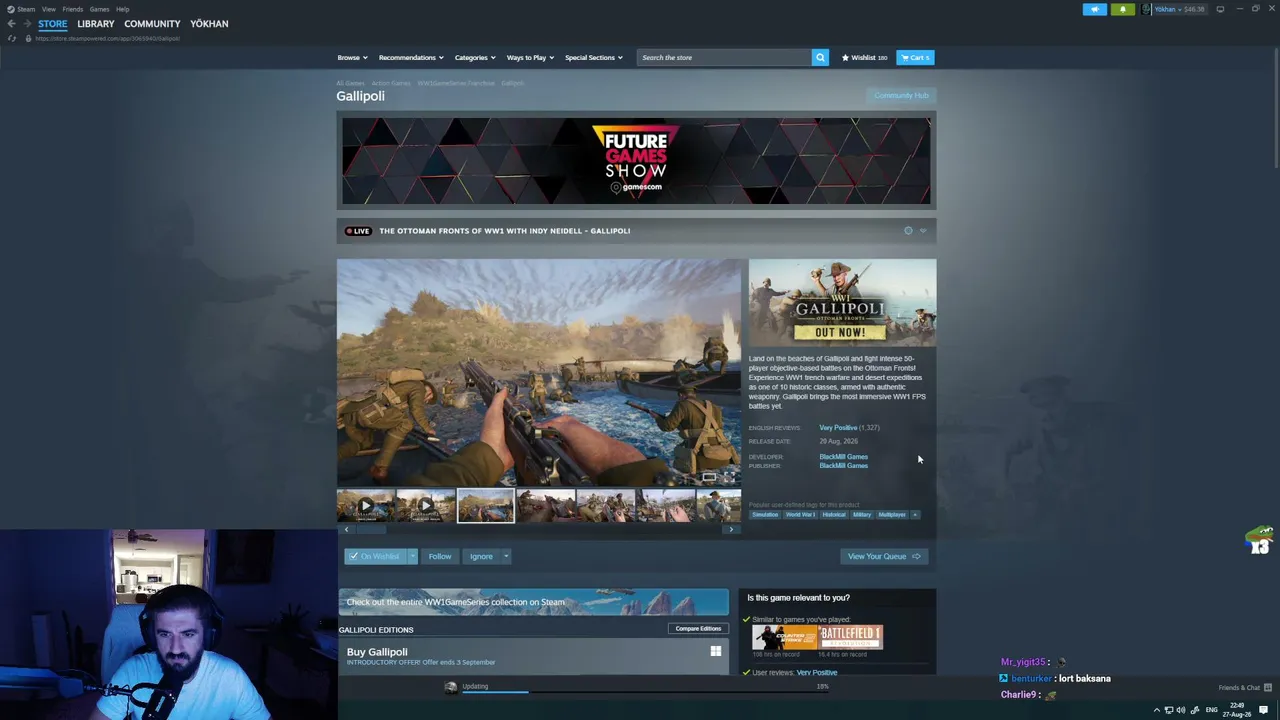
Task: Switch to the LIBRARY tab
Action: (x=96, y=24)
